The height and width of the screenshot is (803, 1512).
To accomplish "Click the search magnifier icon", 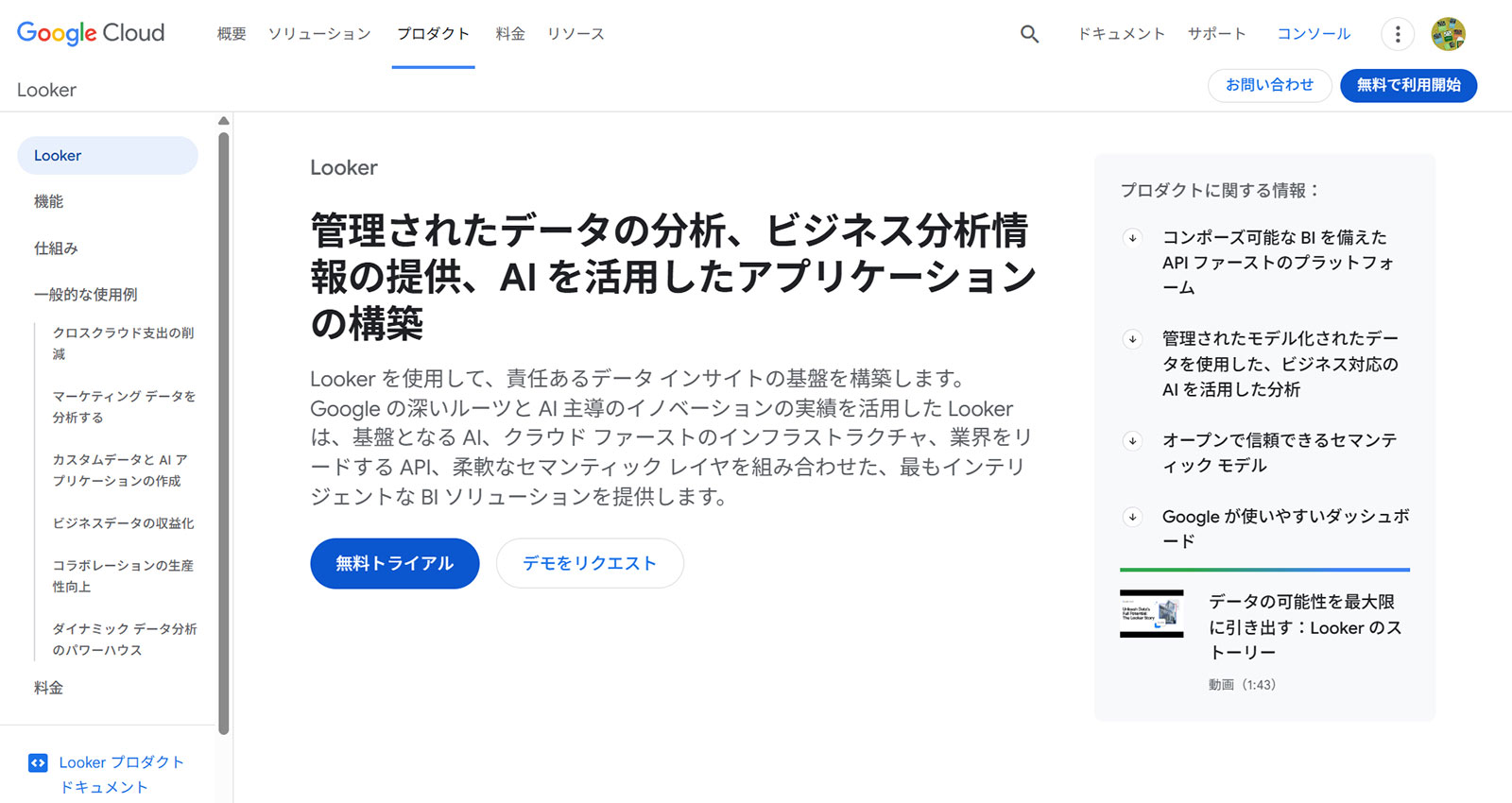I will coord(1029,34).
